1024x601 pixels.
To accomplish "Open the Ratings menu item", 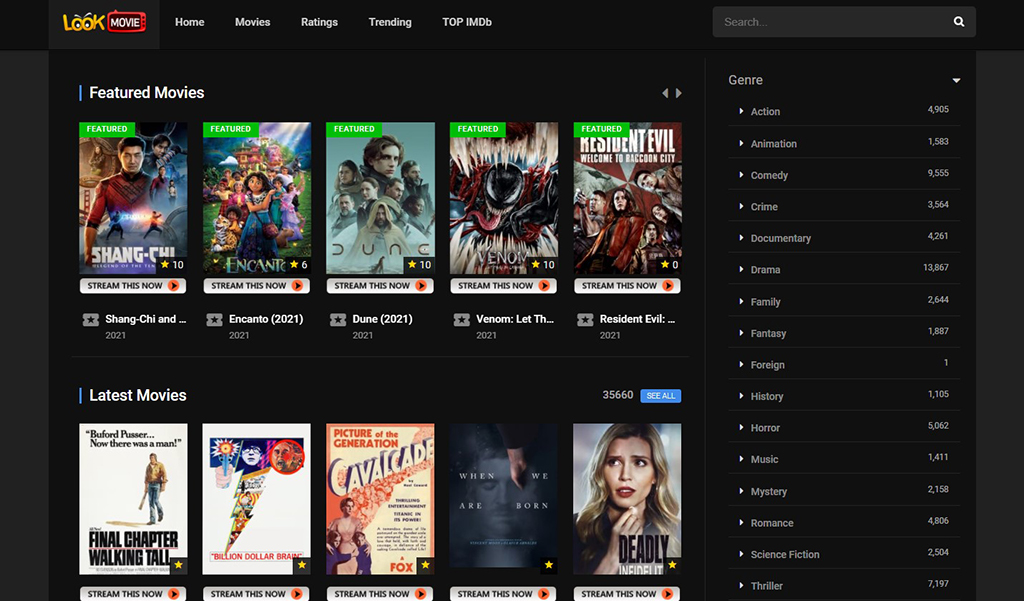I will coord(319,22).
